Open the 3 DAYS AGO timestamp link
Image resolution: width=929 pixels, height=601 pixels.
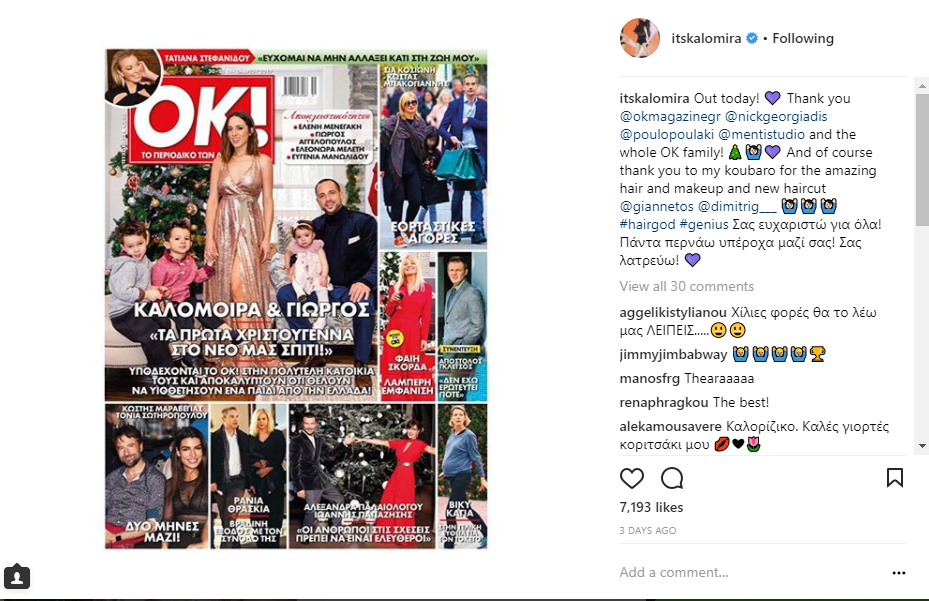648,530
